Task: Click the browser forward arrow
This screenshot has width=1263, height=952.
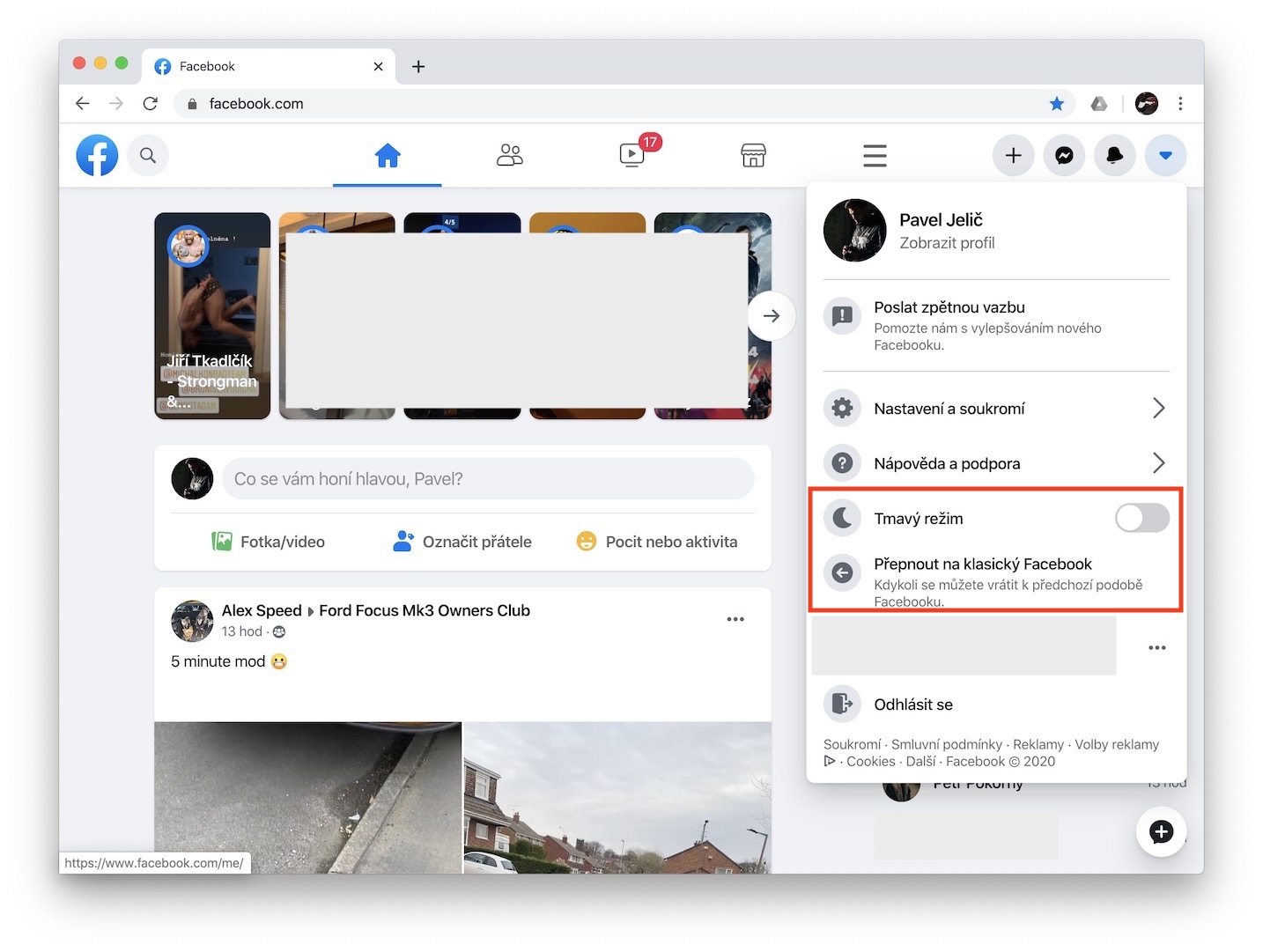Action: pyautogui.click(x=116, y=104)
